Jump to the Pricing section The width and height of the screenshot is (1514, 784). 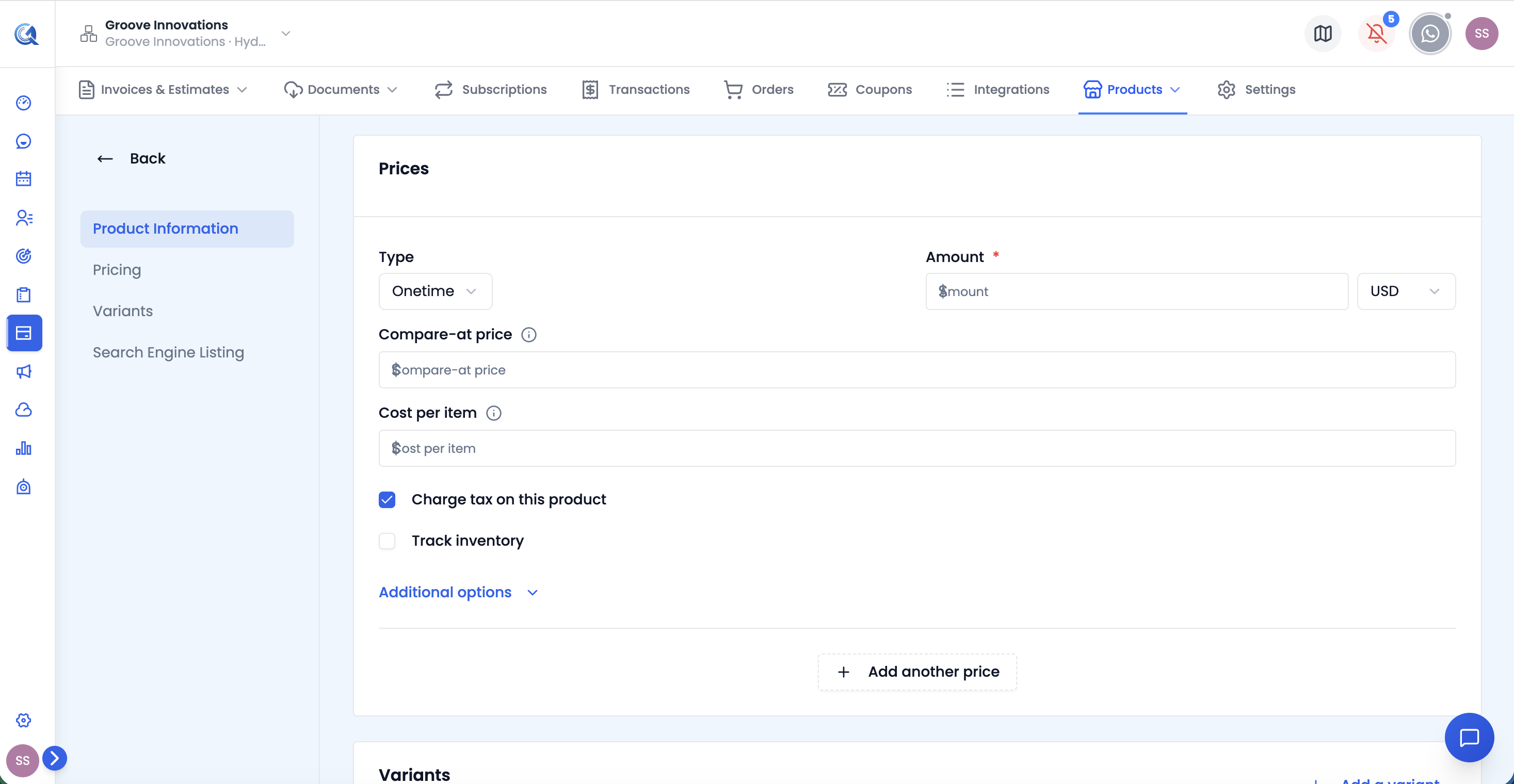point(117,270)
